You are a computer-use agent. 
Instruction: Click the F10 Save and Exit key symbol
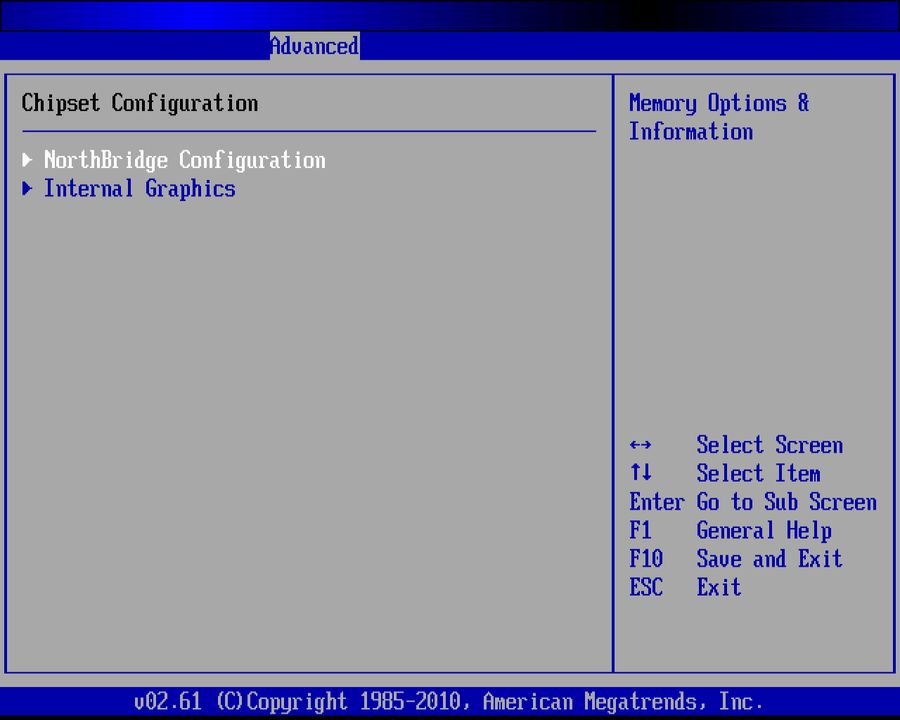coord(645,559)
